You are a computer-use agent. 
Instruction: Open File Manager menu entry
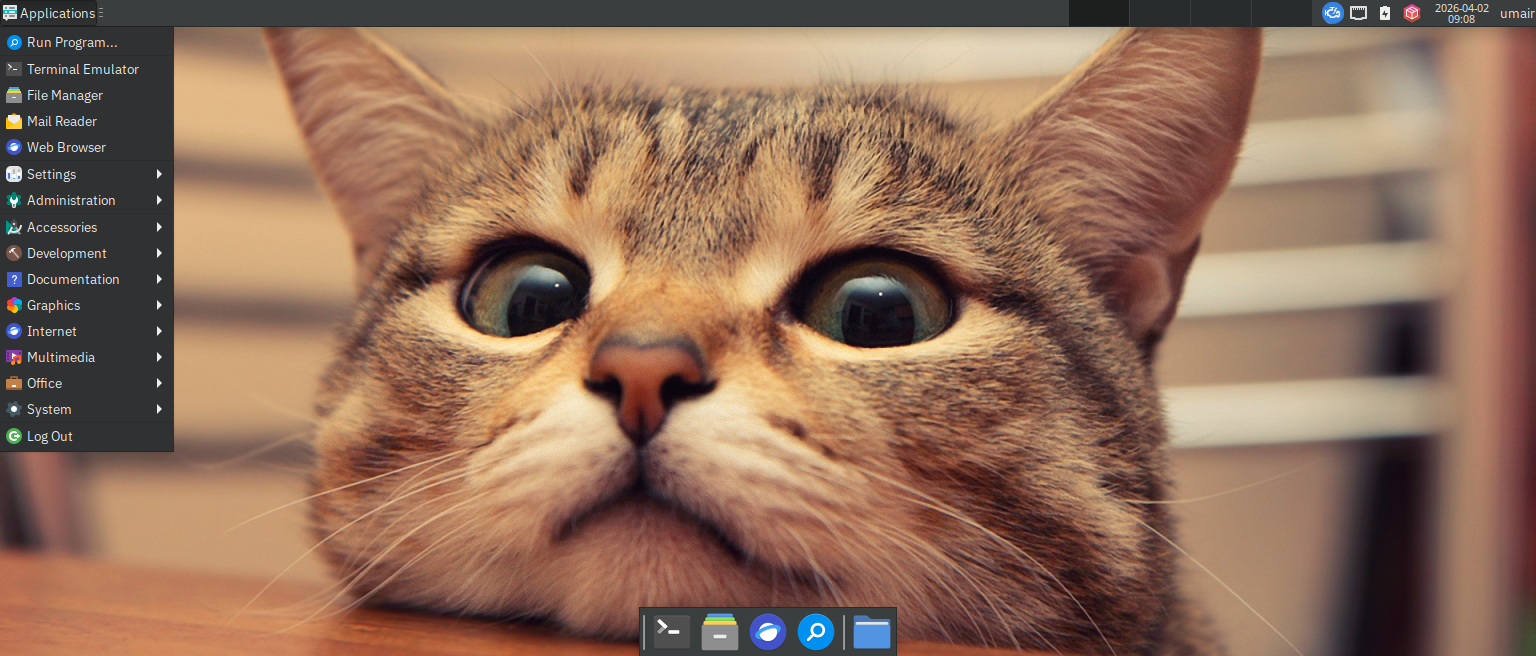[x=87, y=95]
